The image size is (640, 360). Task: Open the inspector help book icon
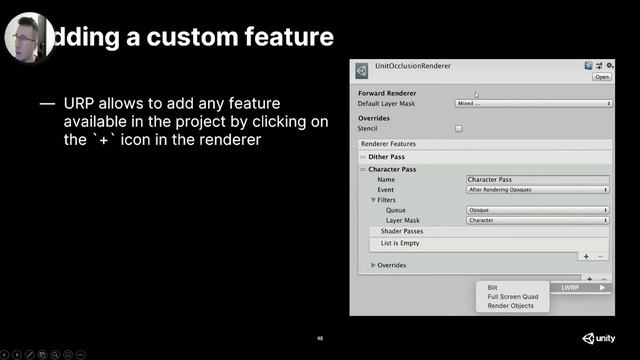588,65
